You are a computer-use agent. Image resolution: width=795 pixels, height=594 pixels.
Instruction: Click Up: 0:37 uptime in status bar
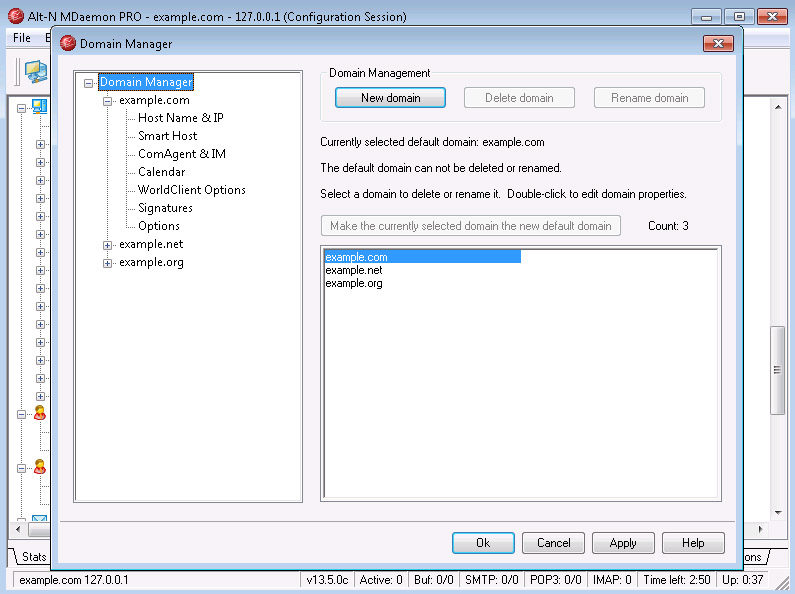coord(742,580)
